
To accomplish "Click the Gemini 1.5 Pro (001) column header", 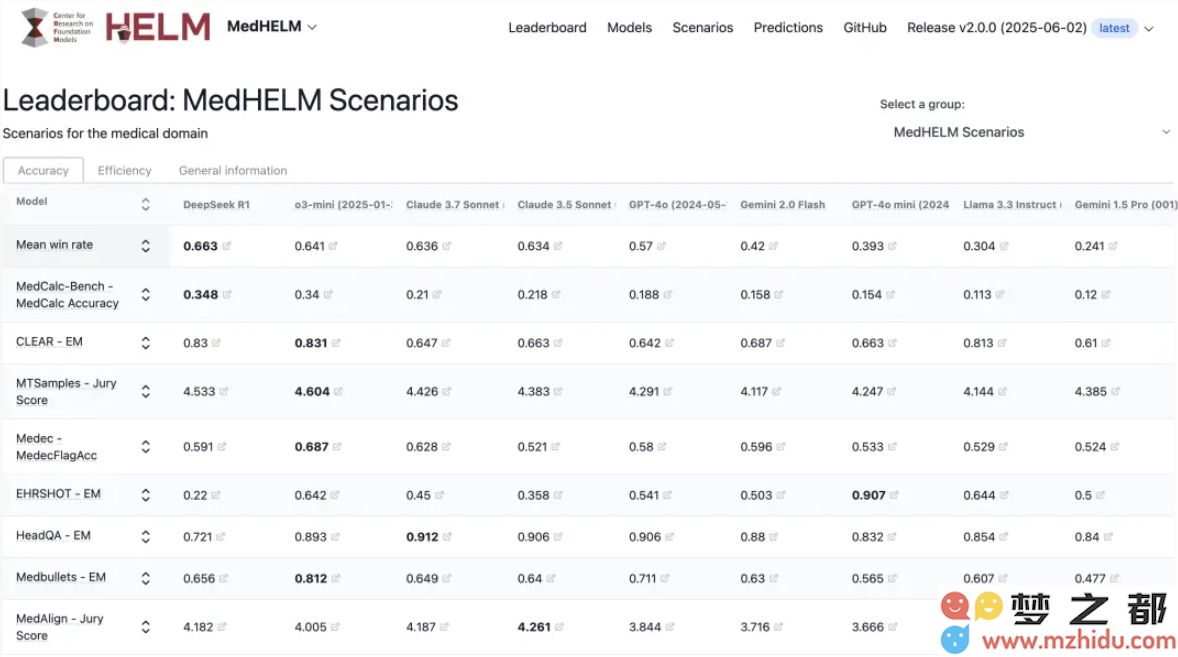I will tap(1125, 204).
